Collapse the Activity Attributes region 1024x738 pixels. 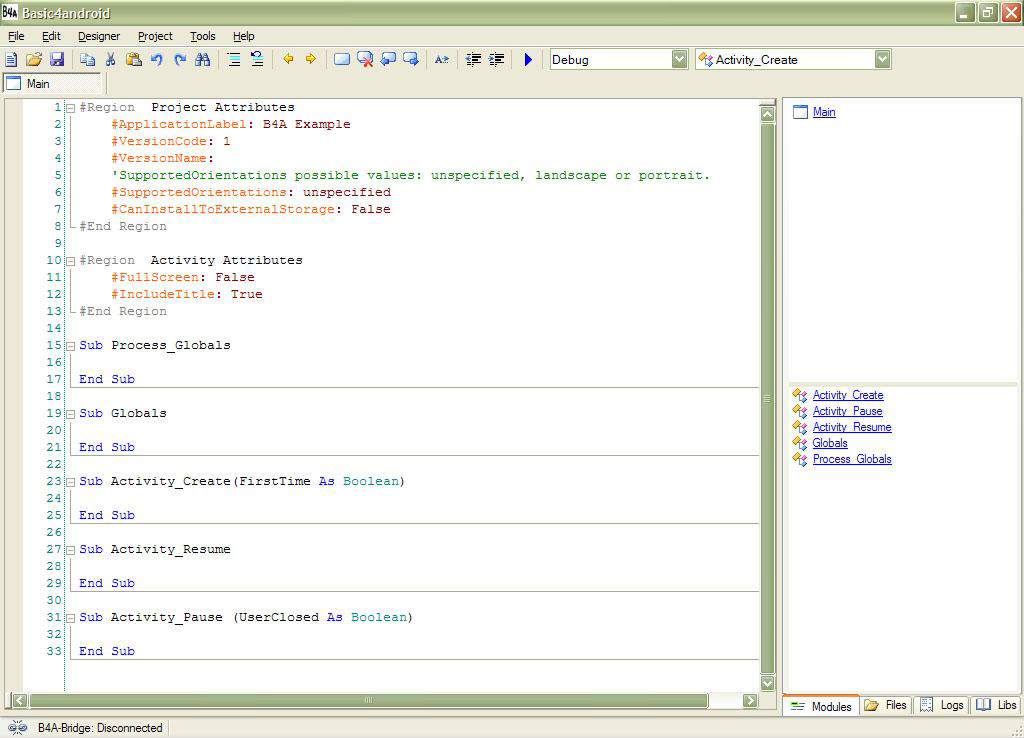pyautogui.click(x=71, y=261)
